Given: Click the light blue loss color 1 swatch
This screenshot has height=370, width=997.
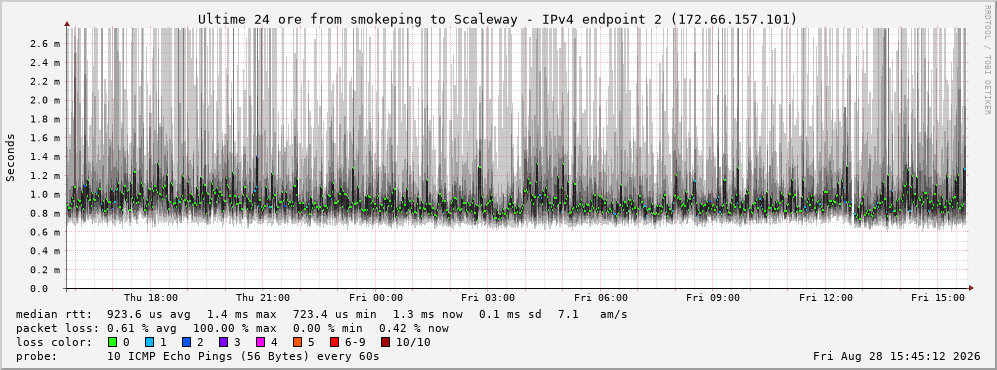Looking at the screenshot, I should pyautogui.click(x=149, y=342).
